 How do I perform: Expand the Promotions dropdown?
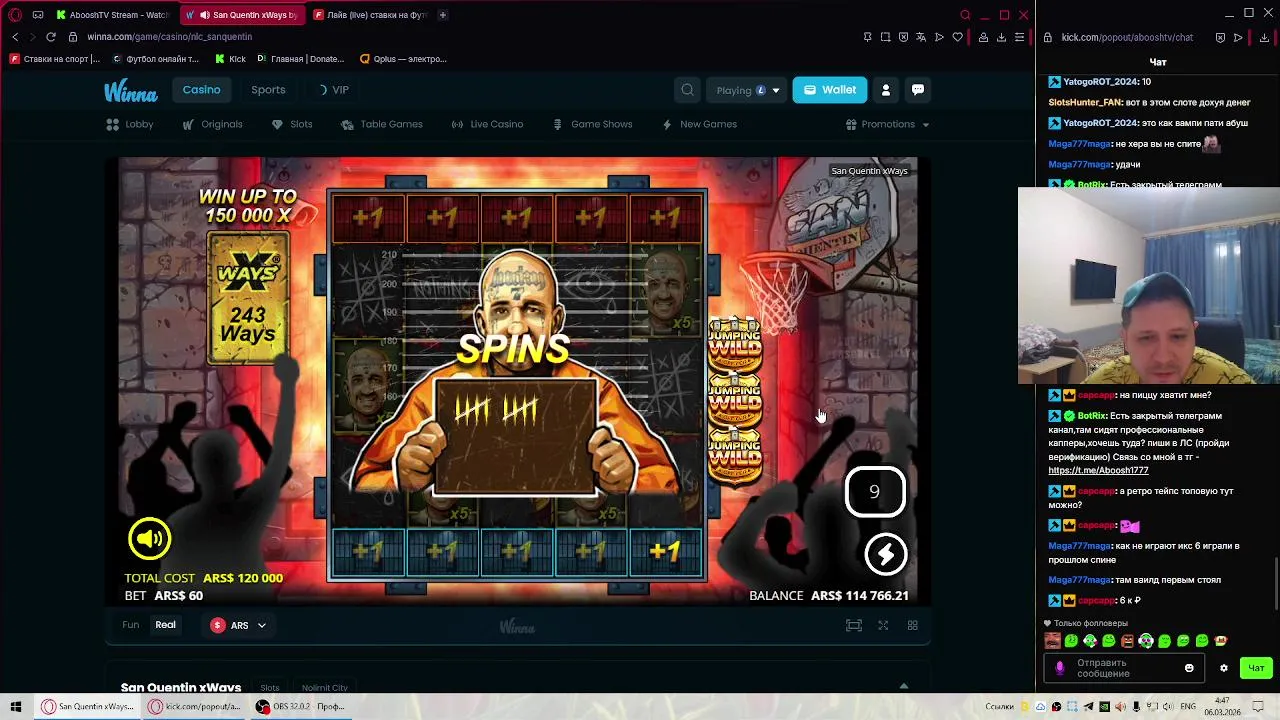pos(888,124)
